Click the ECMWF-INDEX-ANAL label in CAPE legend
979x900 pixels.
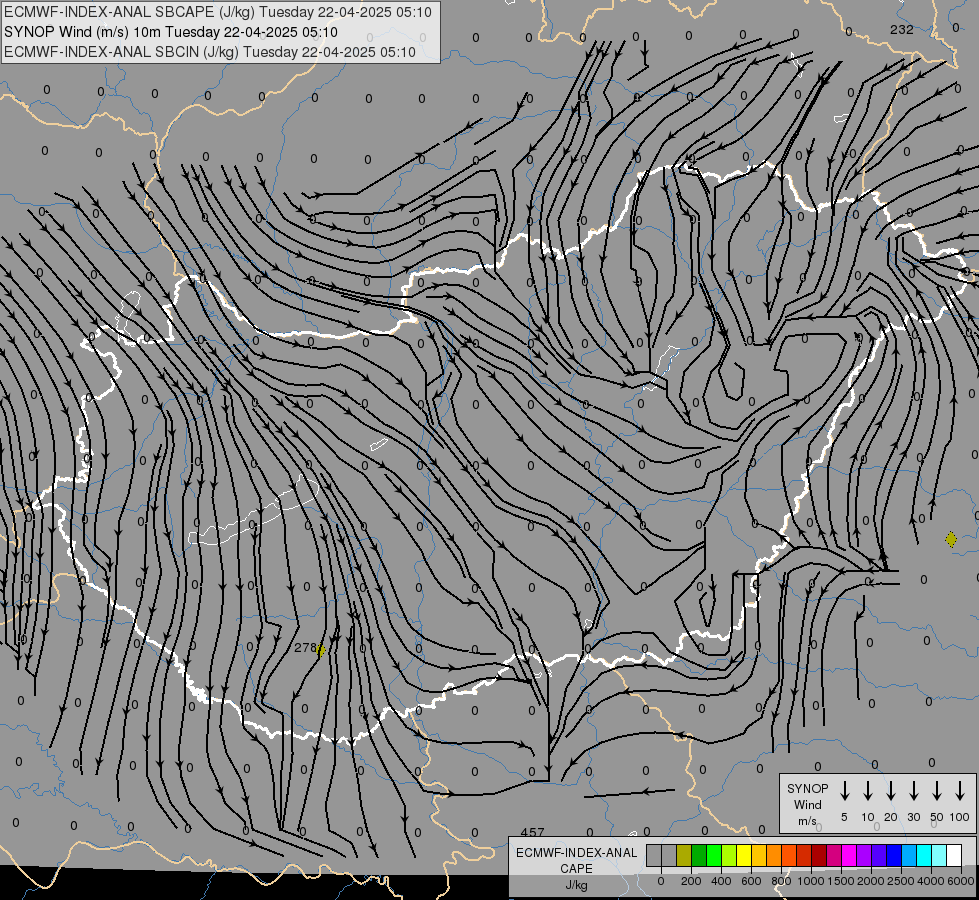coord(576,853)
